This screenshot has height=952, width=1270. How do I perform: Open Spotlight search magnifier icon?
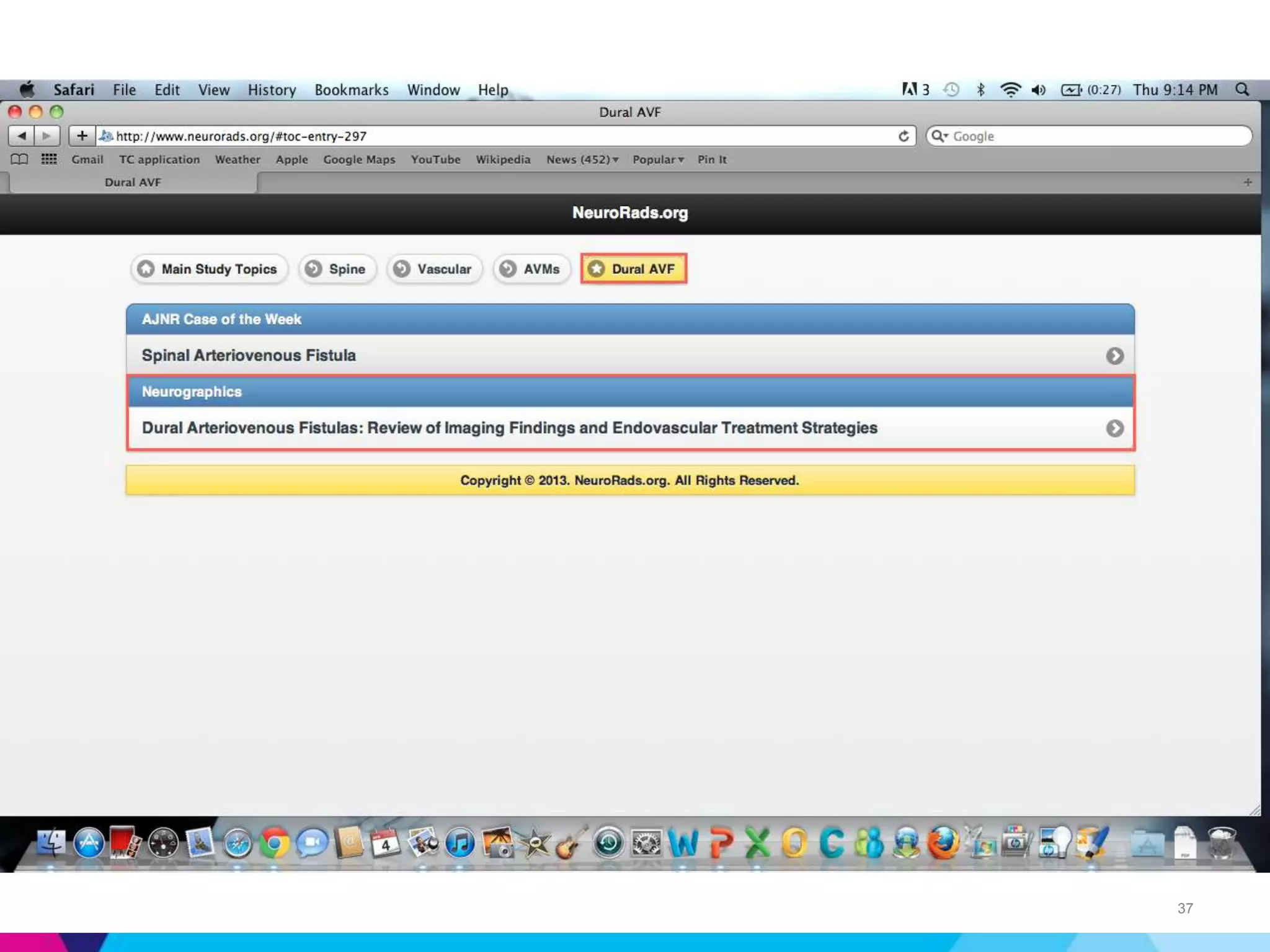point(1242,90)
